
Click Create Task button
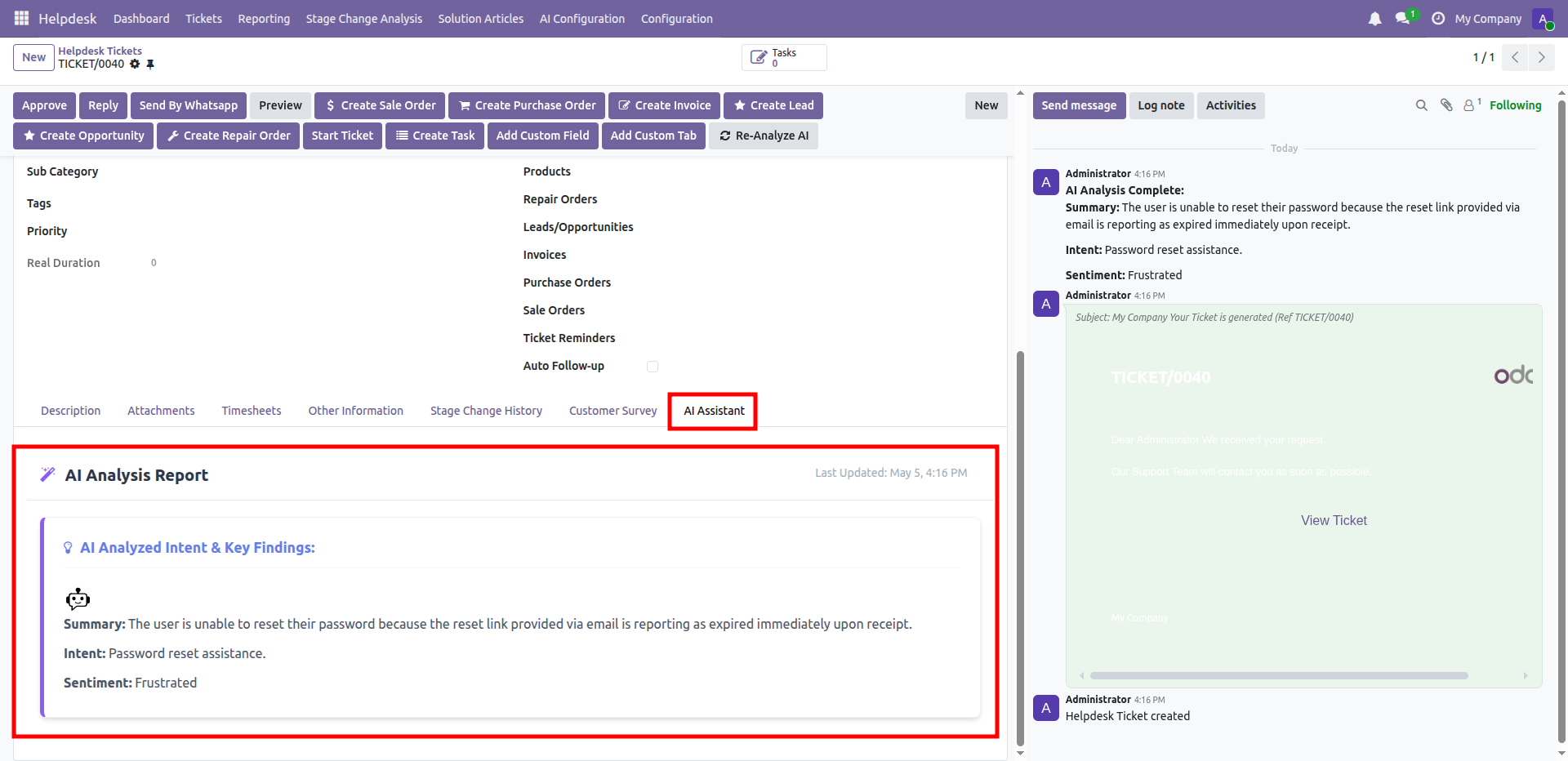[x=435, y=136]
